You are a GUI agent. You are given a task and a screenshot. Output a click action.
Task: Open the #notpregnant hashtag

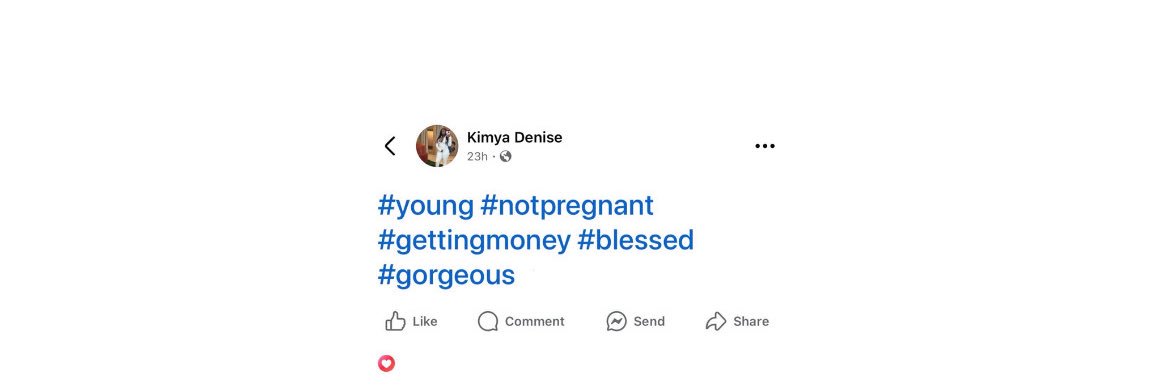(x=567, y=205)
